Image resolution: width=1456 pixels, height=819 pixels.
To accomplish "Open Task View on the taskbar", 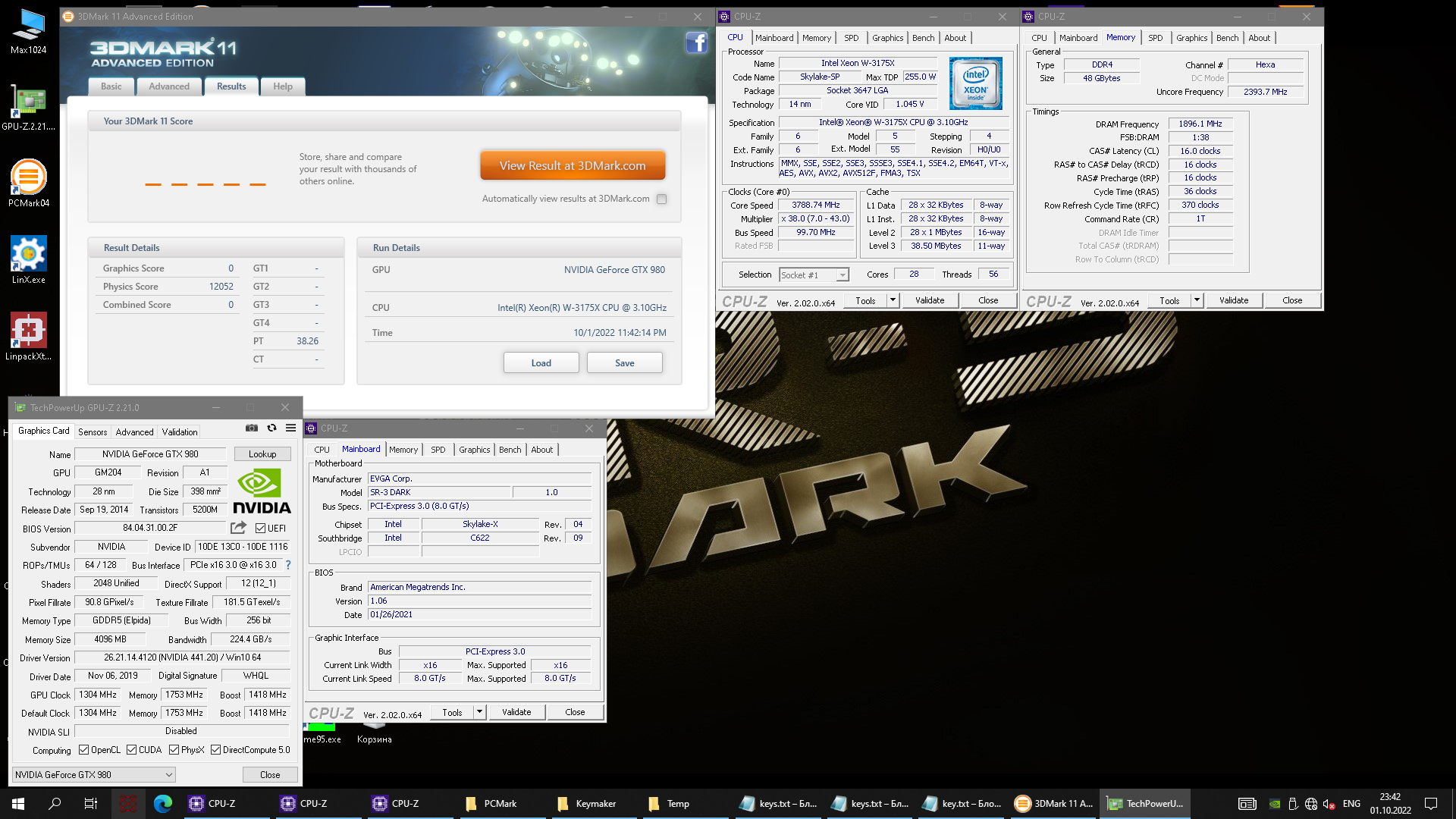I will pos(91,804).
